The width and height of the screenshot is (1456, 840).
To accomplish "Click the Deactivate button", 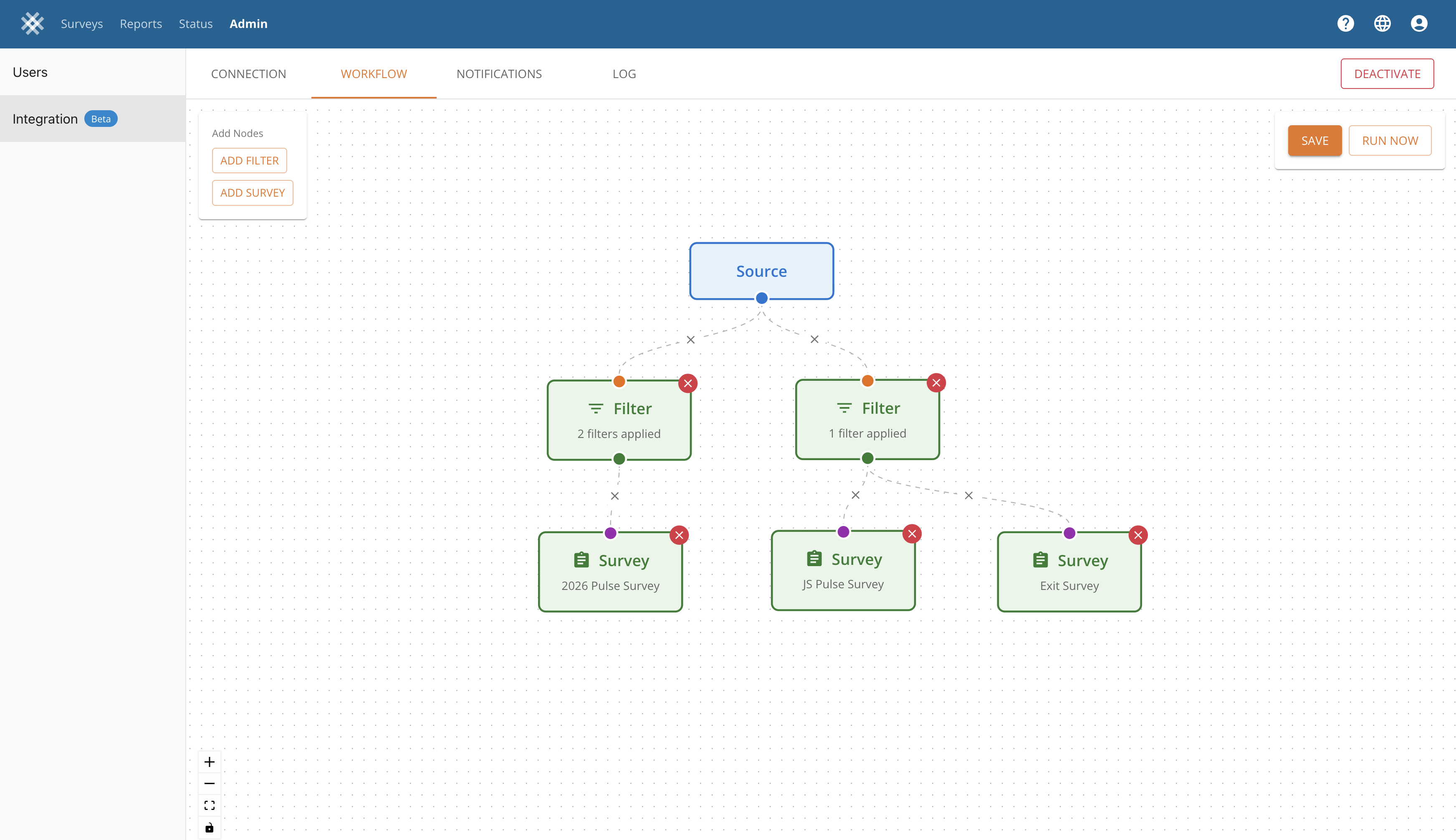I will click(1387, 74).
